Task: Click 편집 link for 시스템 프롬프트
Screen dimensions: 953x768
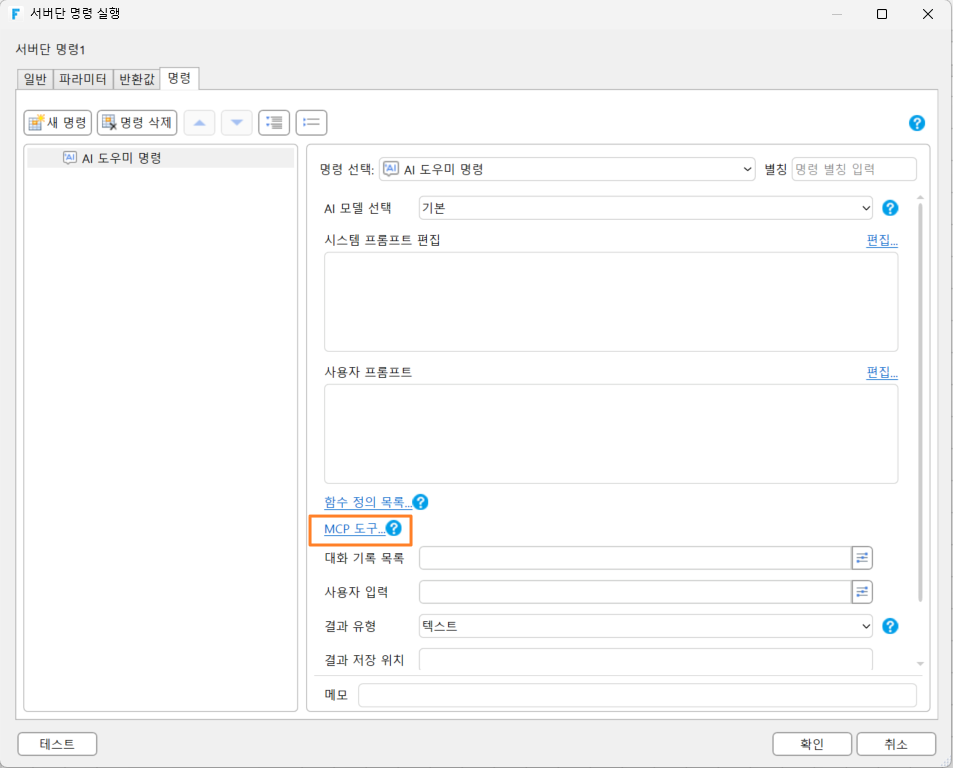Action: (882, 240)
